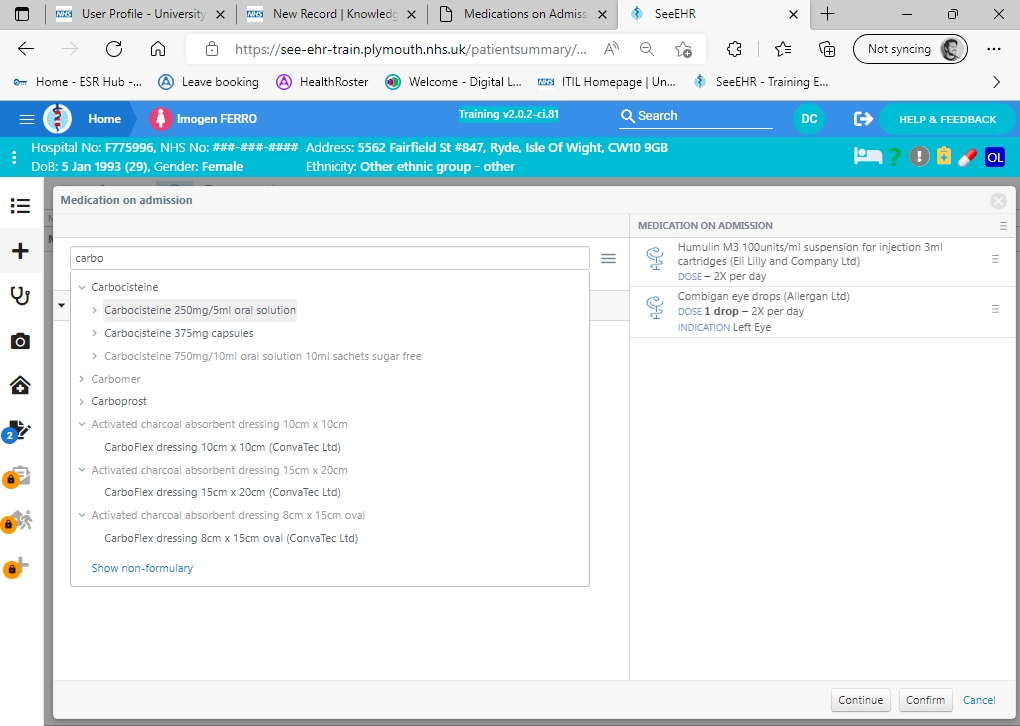Open the list view sidebar icon
1020x726 pixels.
point(20,206)
